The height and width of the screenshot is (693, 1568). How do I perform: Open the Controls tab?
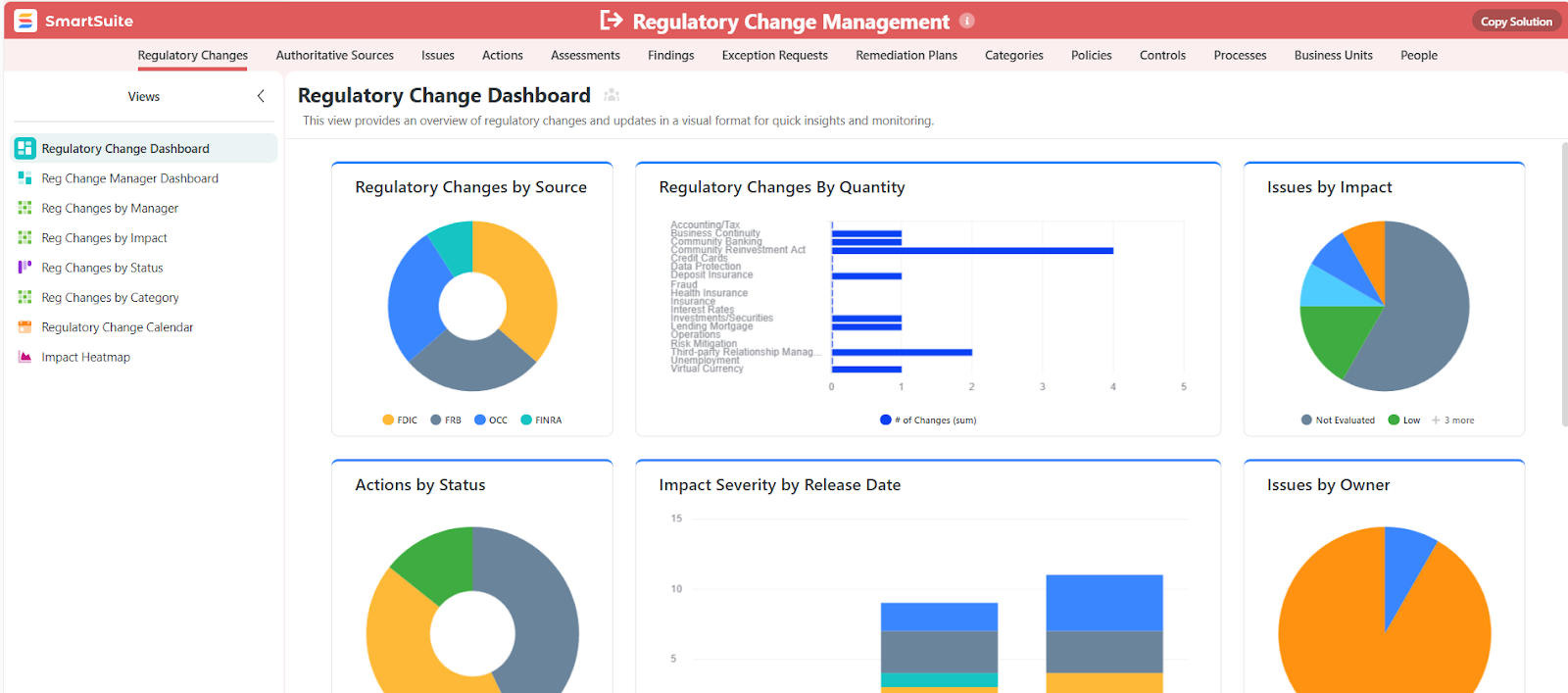pos(1162,55)
